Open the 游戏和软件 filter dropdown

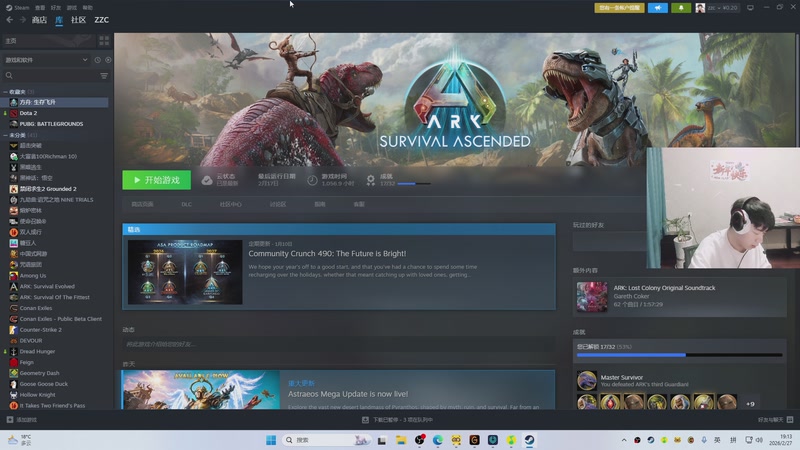46,60
